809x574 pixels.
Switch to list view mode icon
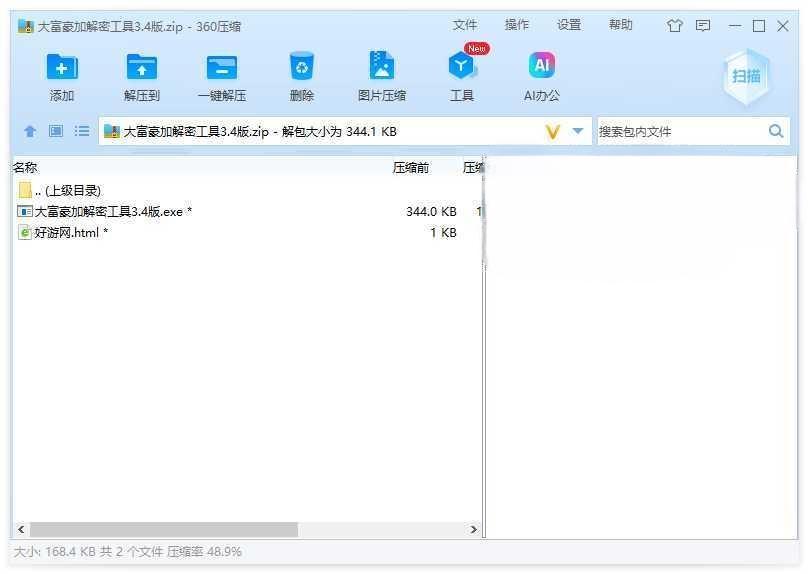[x=82, y=131]
